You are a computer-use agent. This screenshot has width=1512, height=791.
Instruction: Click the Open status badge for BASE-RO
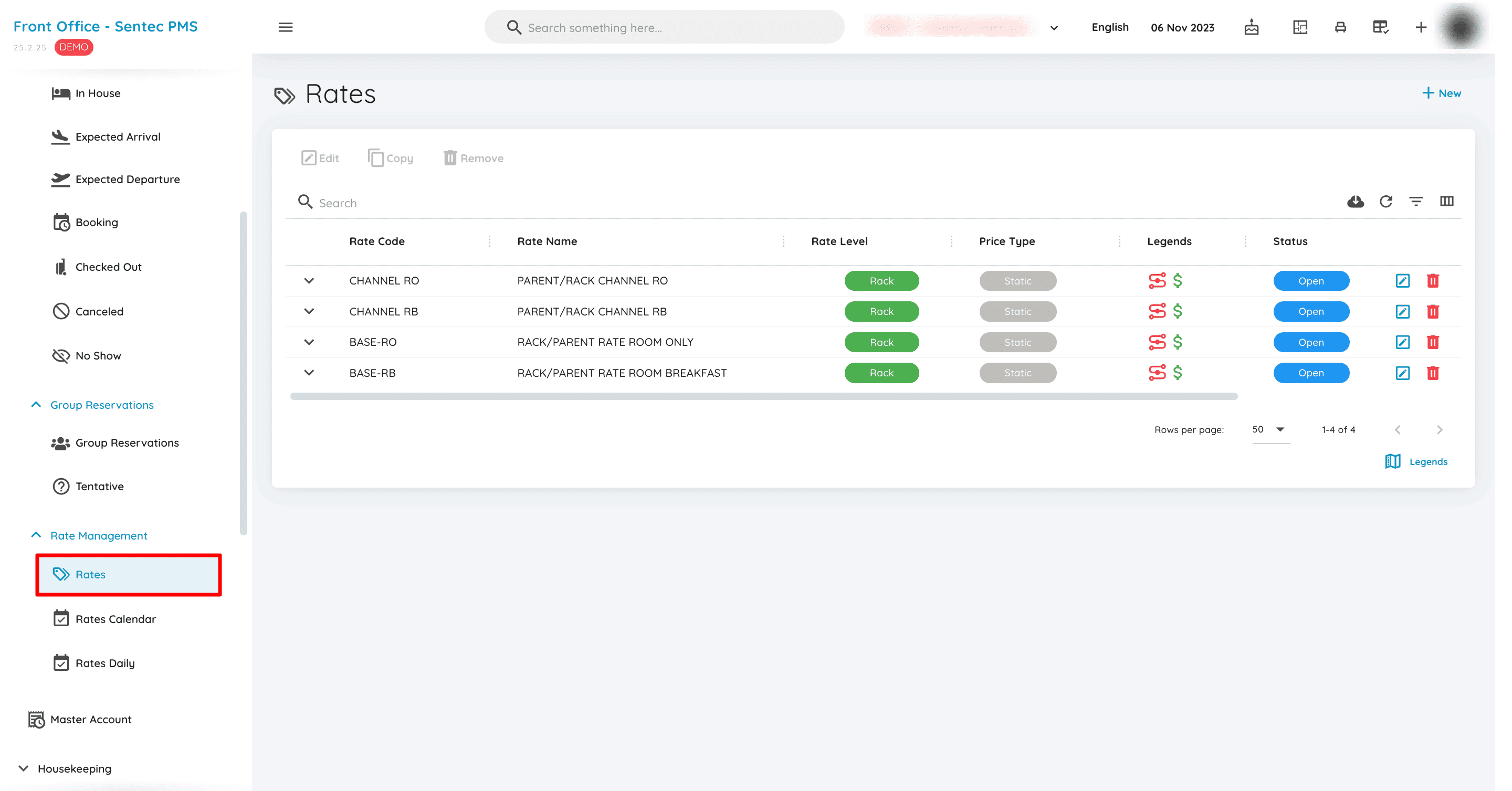(1311, 342)
